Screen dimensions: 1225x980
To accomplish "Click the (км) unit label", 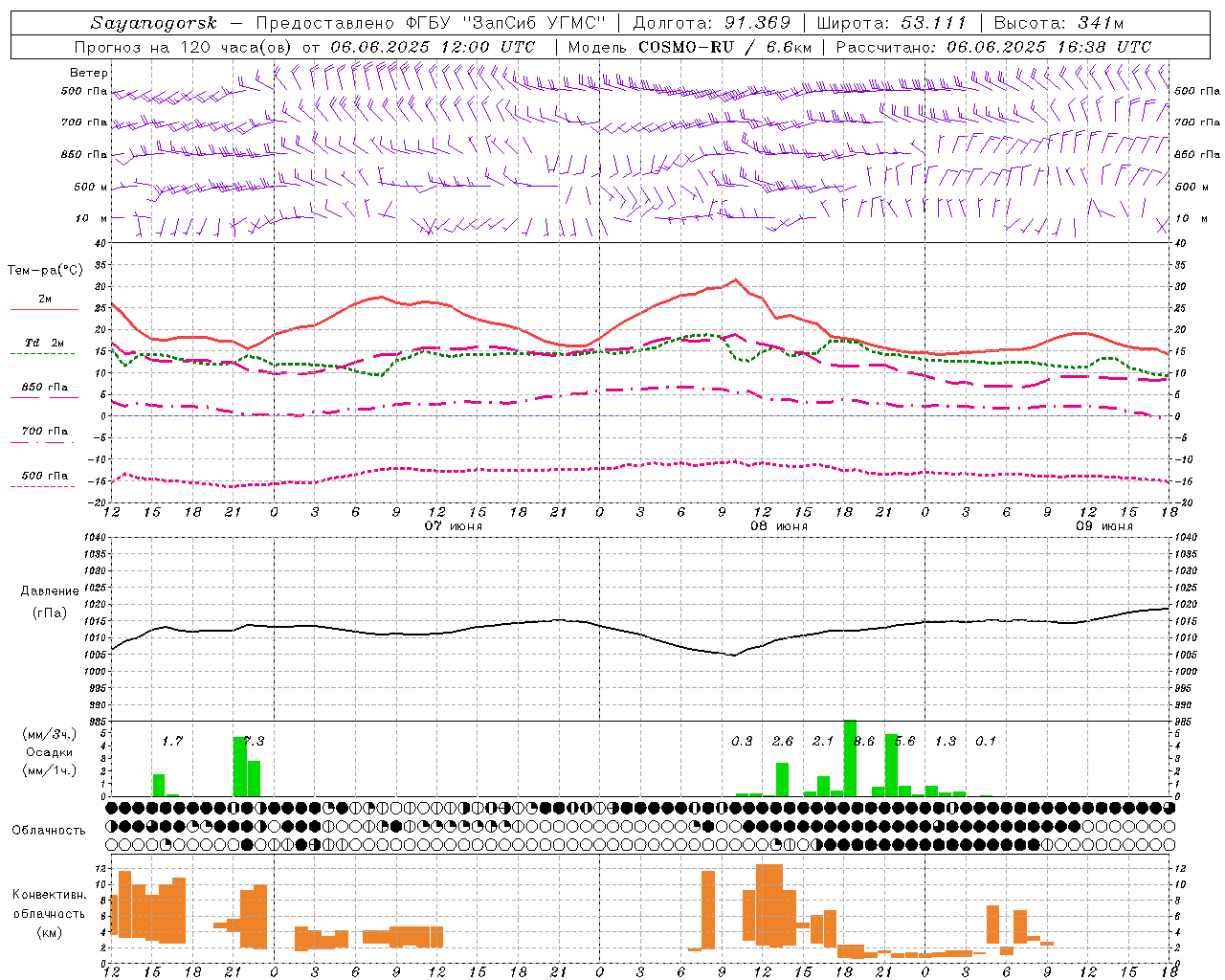I will (x=50, y=932).
